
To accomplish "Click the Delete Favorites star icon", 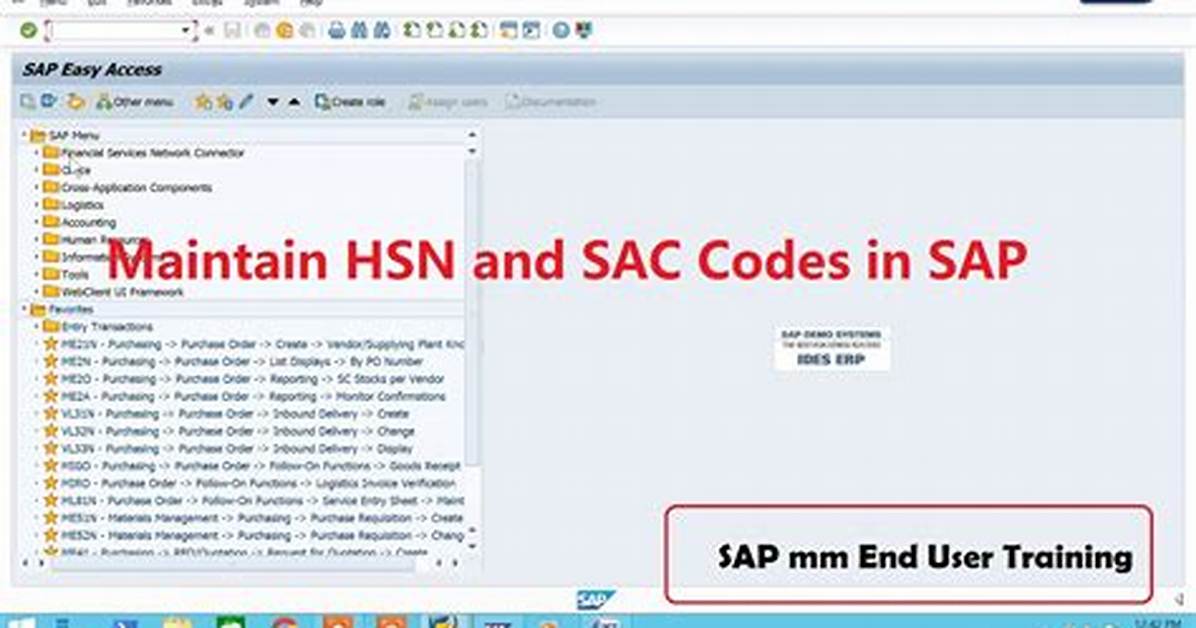I will (224, 101).
